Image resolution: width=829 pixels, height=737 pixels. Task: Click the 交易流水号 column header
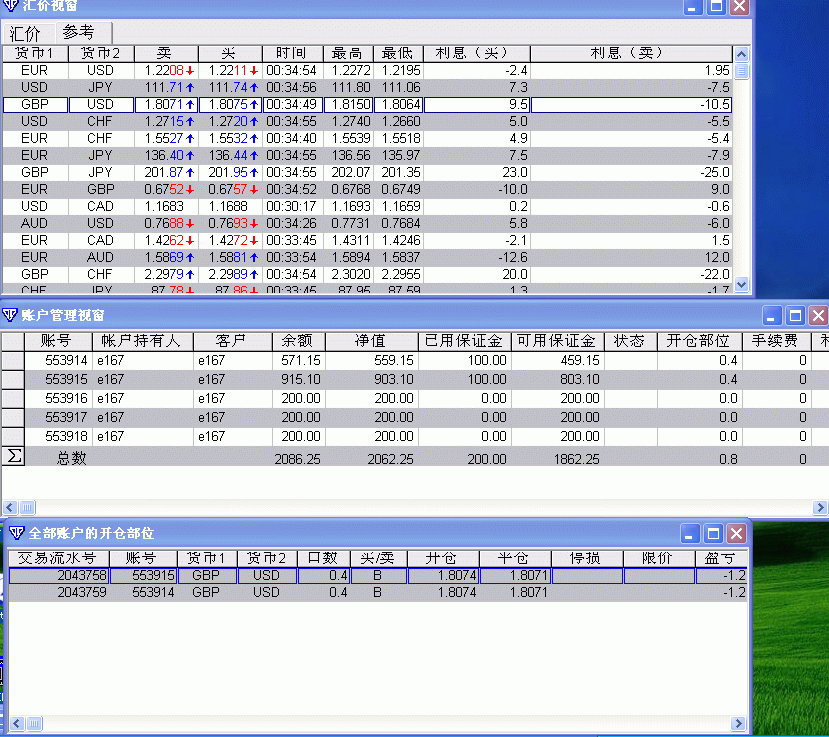point(59,558)
